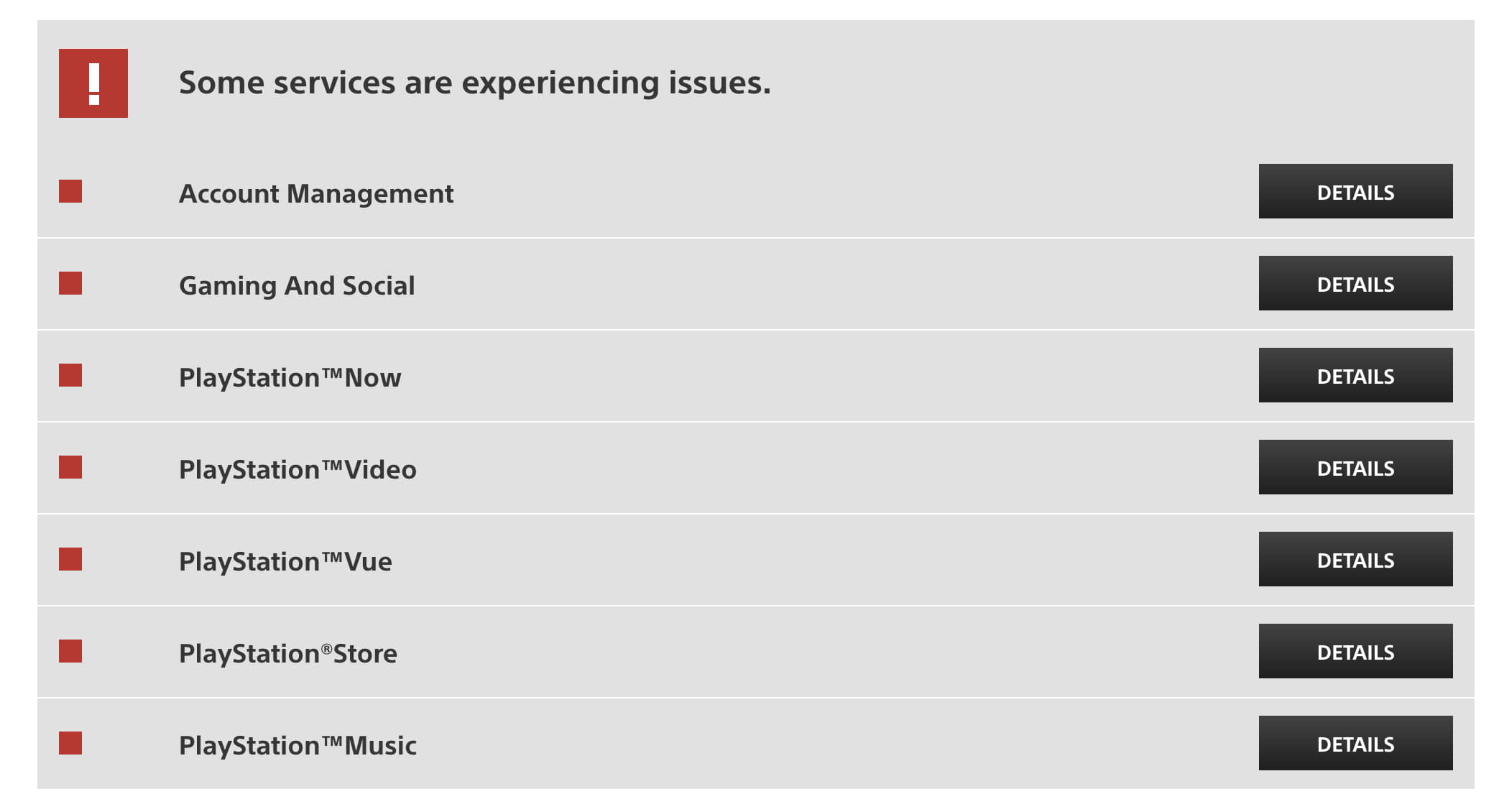Click red status indicator for PlayStation Now
Screen dimensions: 1499x812
(x=70, y=375)
